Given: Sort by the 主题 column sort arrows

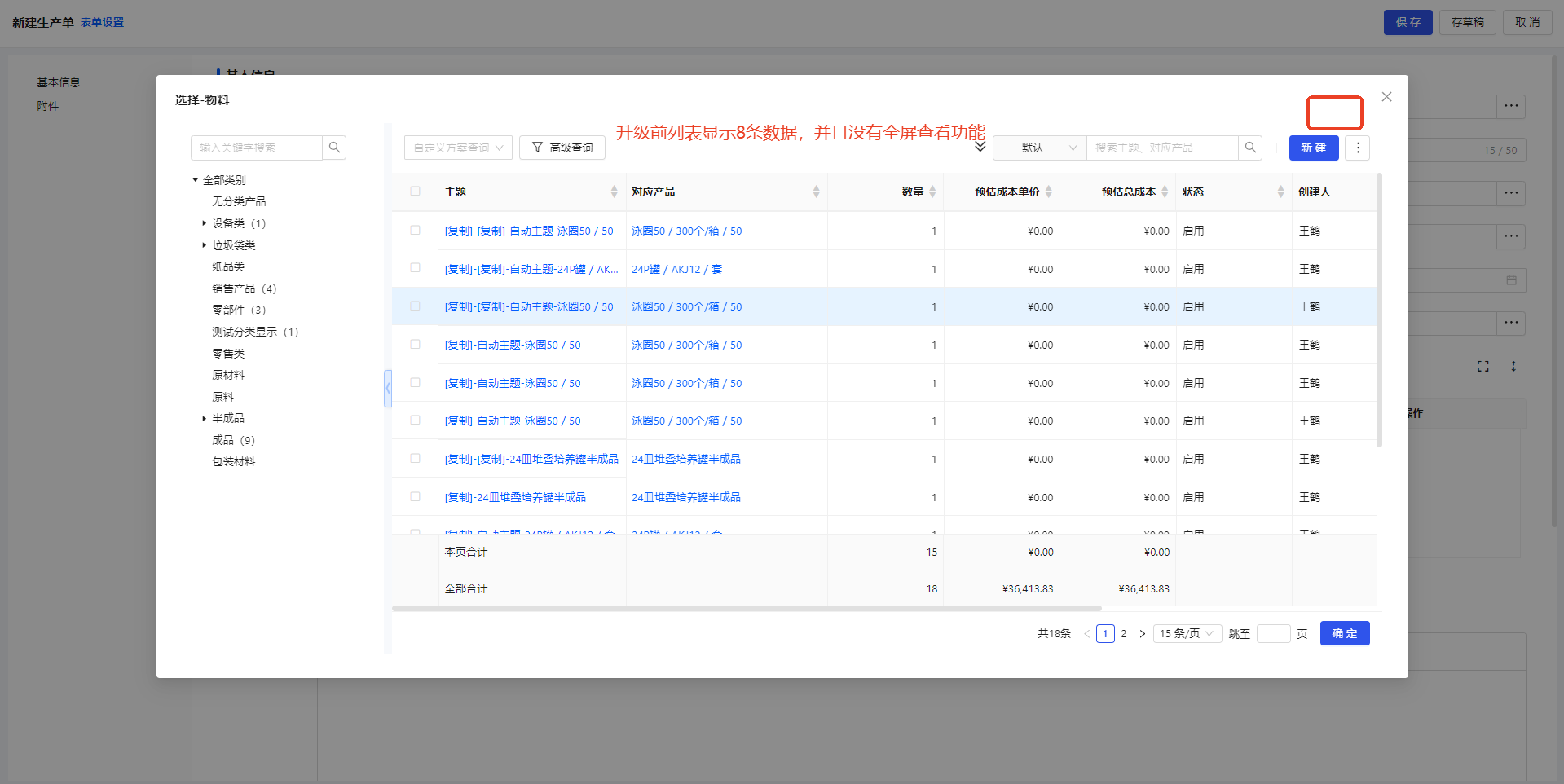Looking at the screenshot, I should [x=614, y=192].
